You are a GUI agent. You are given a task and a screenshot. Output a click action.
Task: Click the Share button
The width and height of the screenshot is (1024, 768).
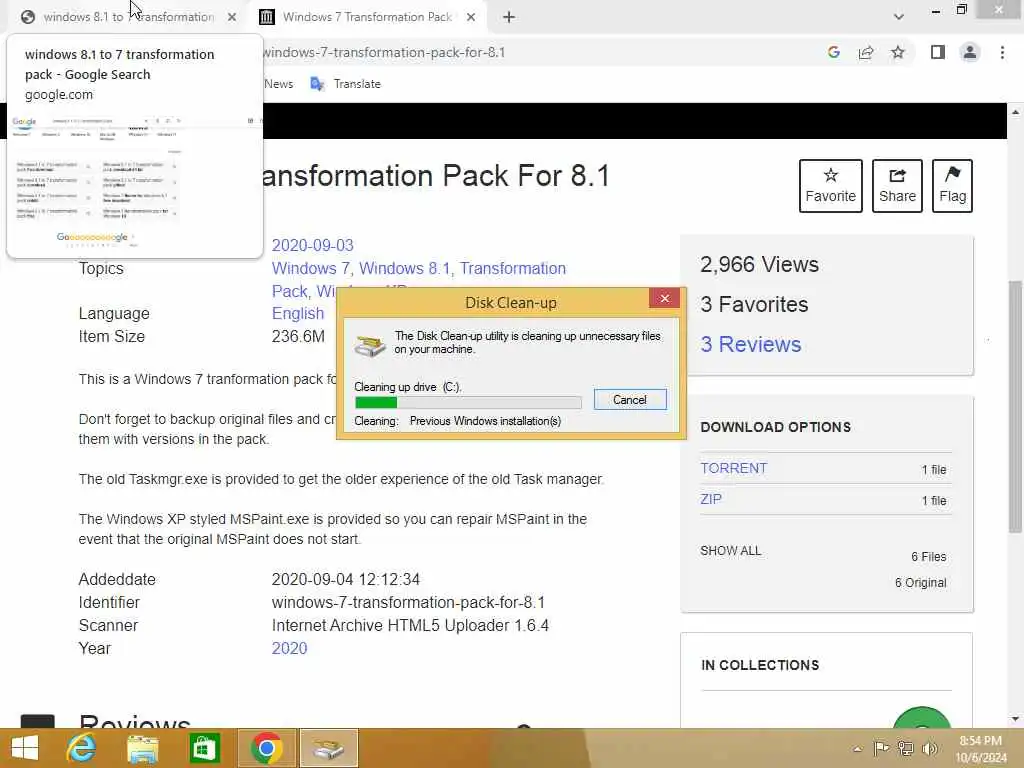click(x=897, y=185)
